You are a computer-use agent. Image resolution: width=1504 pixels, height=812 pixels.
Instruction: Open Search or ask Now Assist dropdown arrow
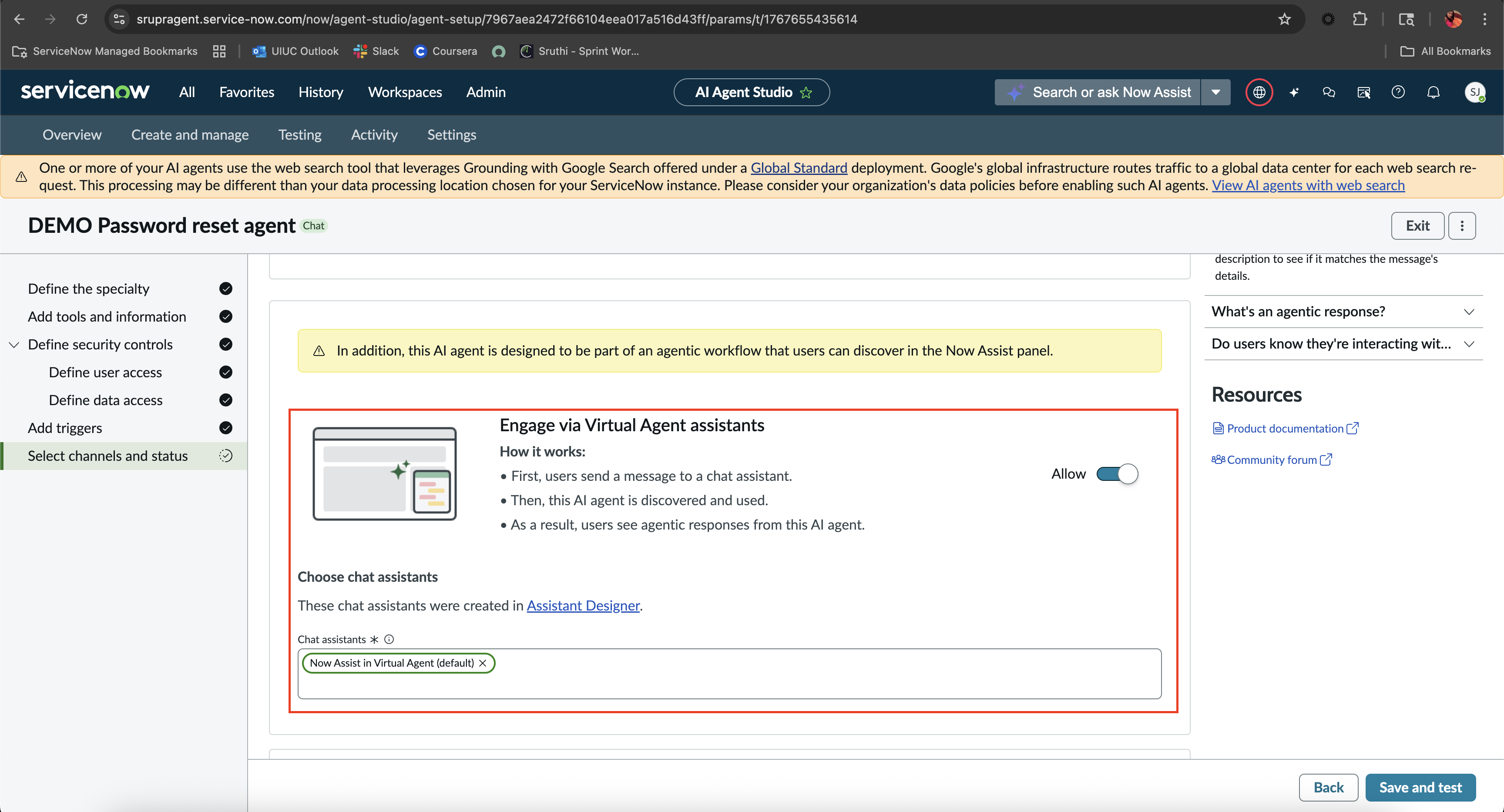(x=1215, y=92)
